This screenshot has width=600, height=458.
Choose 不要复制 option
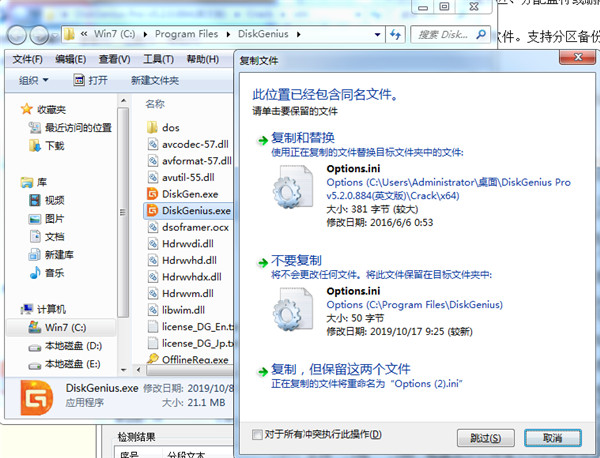(296, 261)
